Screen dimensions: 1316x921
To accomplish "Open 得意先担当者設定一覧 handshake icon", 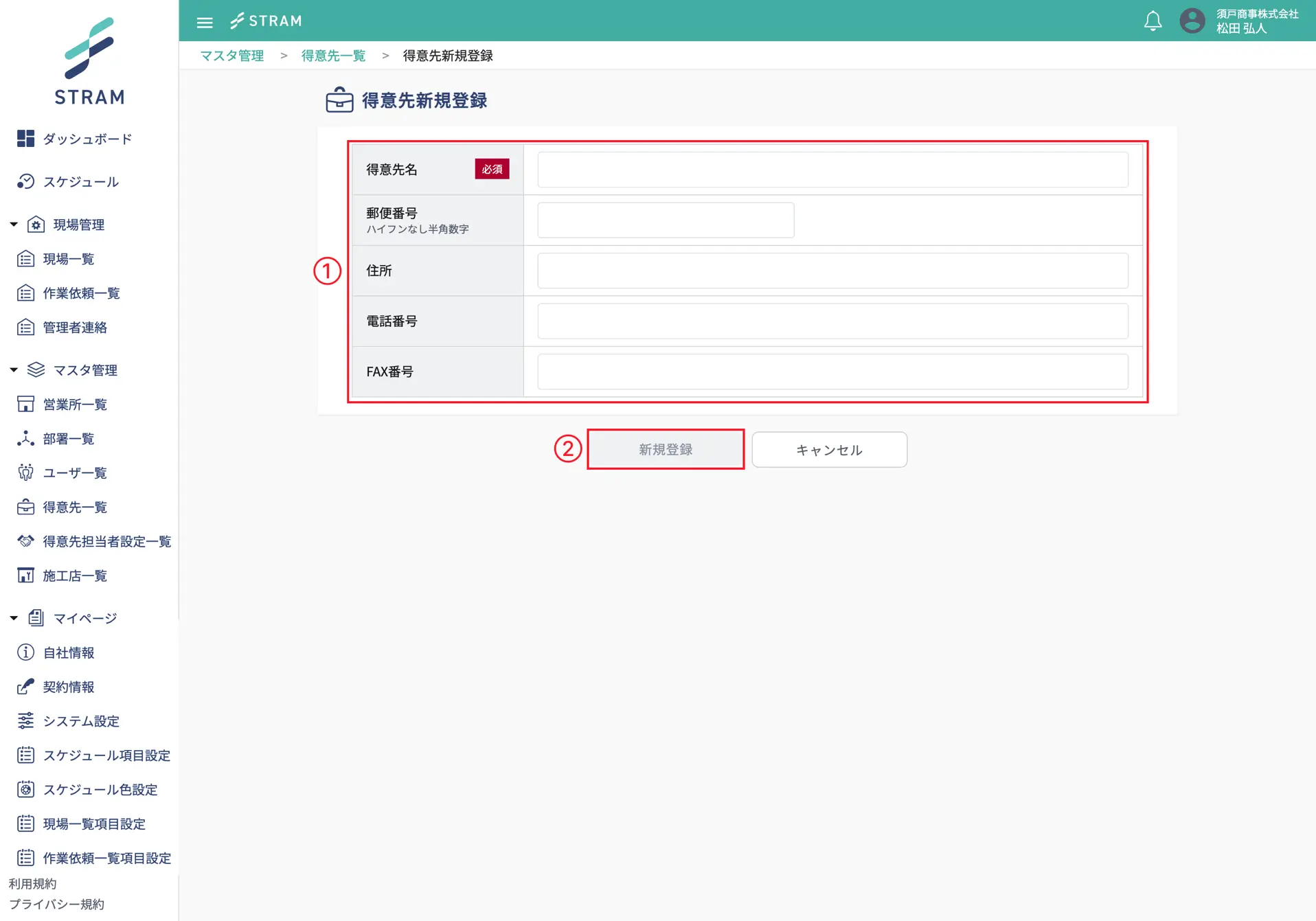I will [25, 541].
